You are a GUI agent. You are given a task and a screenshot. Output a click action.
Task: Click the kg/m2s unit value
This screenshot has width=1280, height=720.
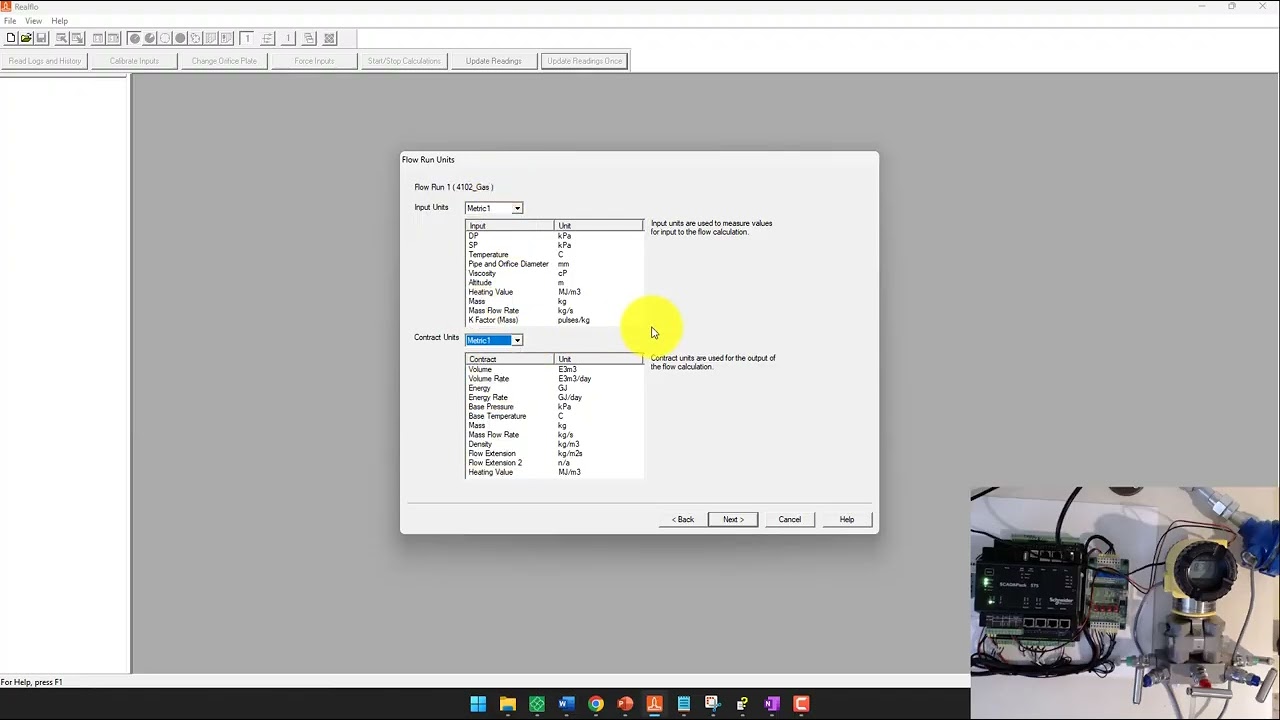[x=570, y=454]
